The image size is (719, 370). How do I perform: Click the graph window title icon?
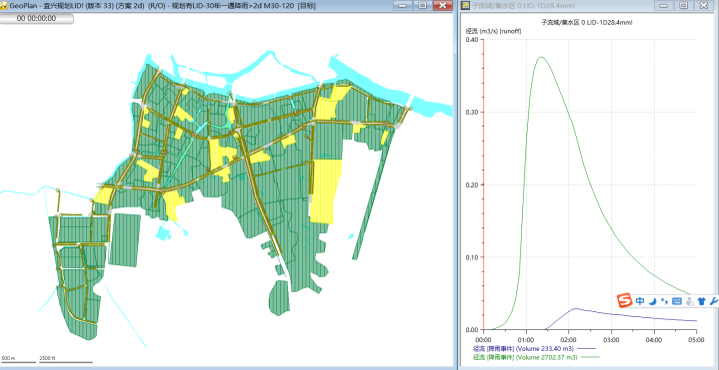pyautogui.click(x=465, y=6)
